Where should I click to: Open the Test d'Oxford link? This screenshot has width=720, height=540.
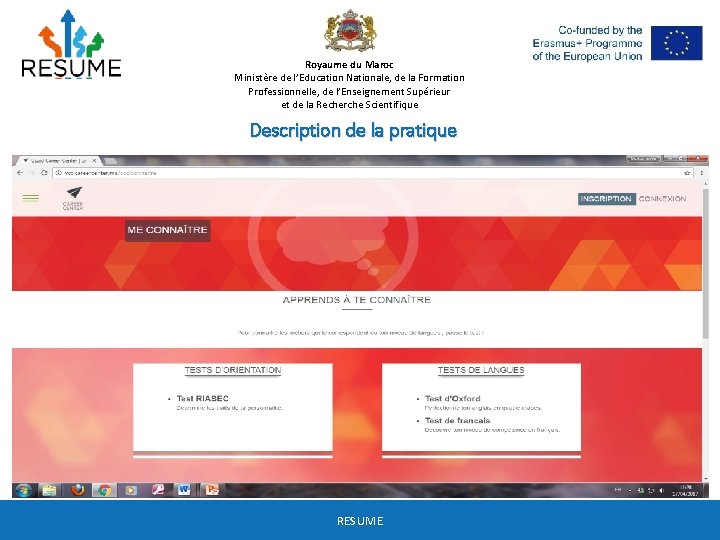click(x=452, y=398)
